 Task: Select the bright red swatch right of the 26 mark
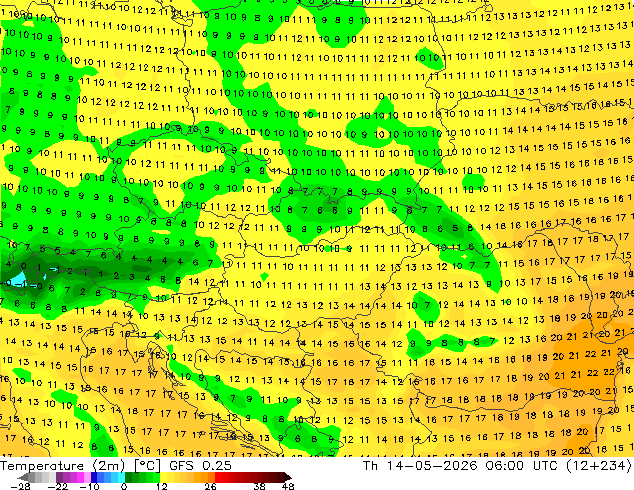click(218, 477)
